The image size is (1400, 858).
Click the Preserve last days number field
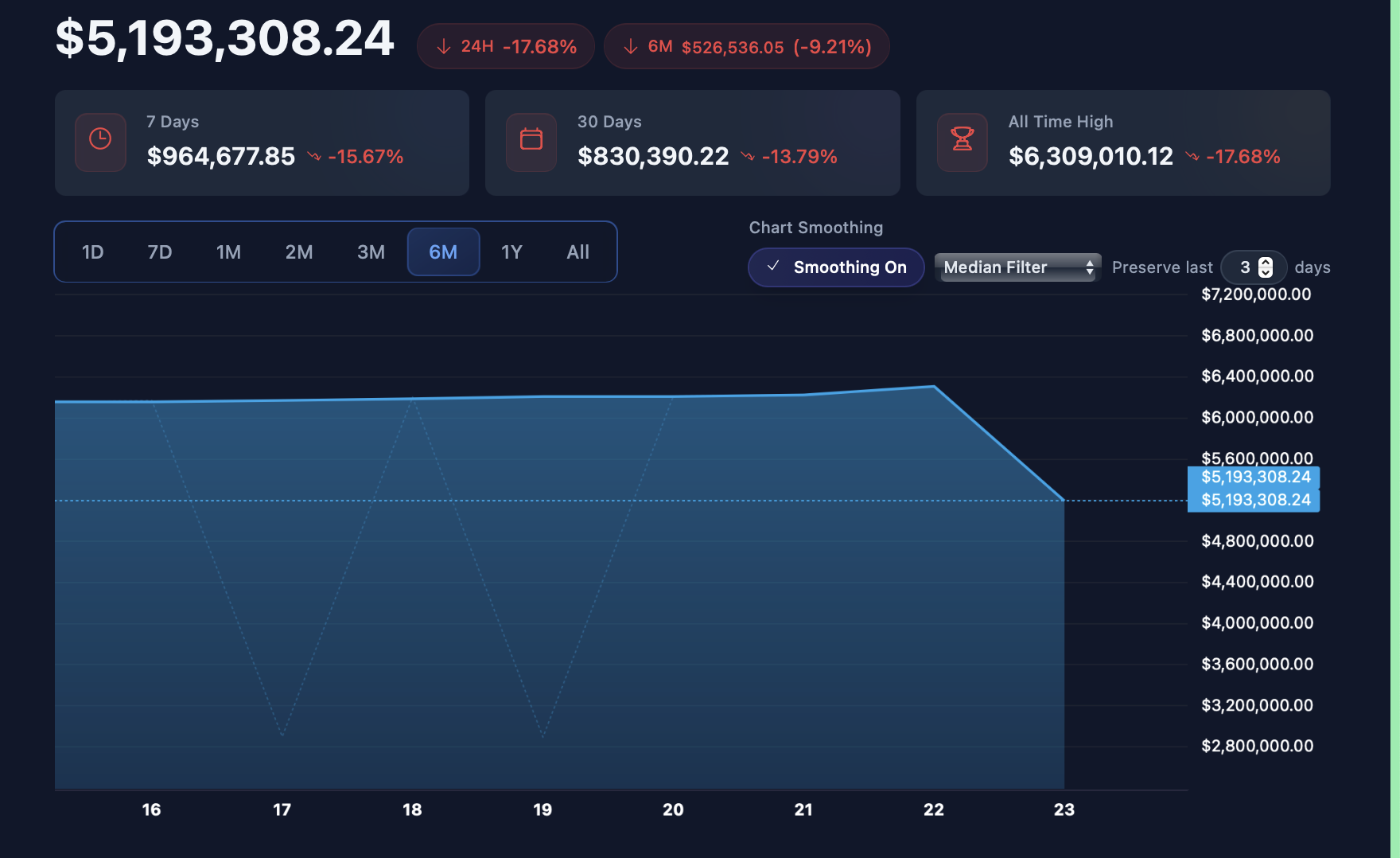[x=1244, y=267]
